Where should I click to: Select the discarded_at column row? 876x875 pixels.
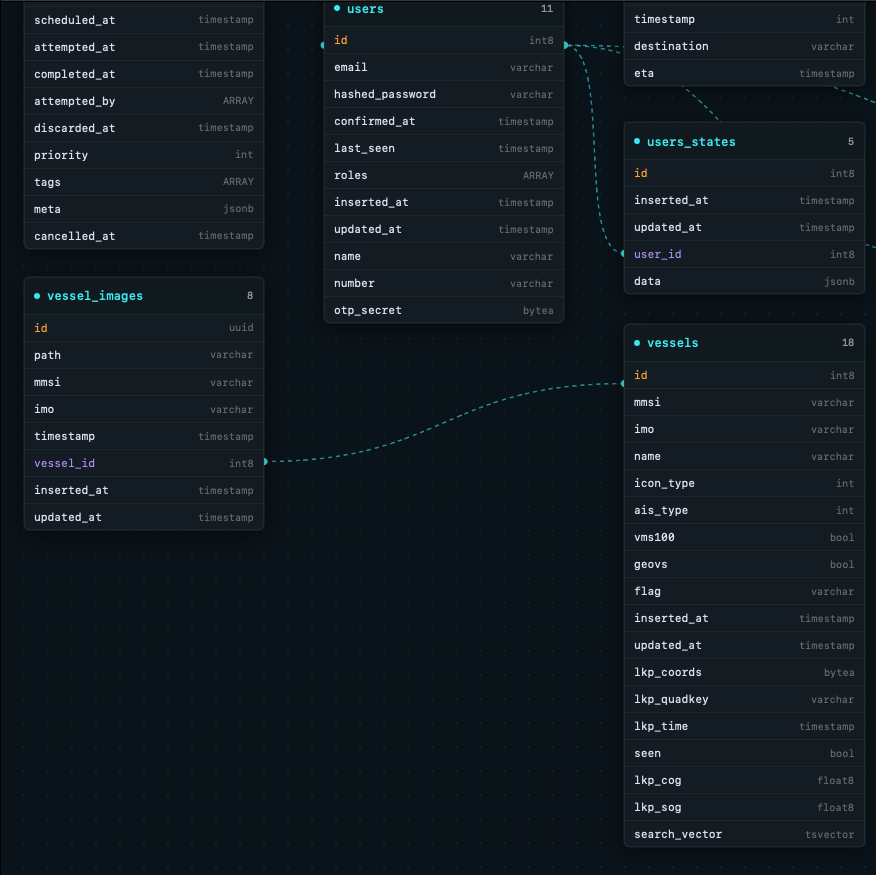[x=144, y=128]
